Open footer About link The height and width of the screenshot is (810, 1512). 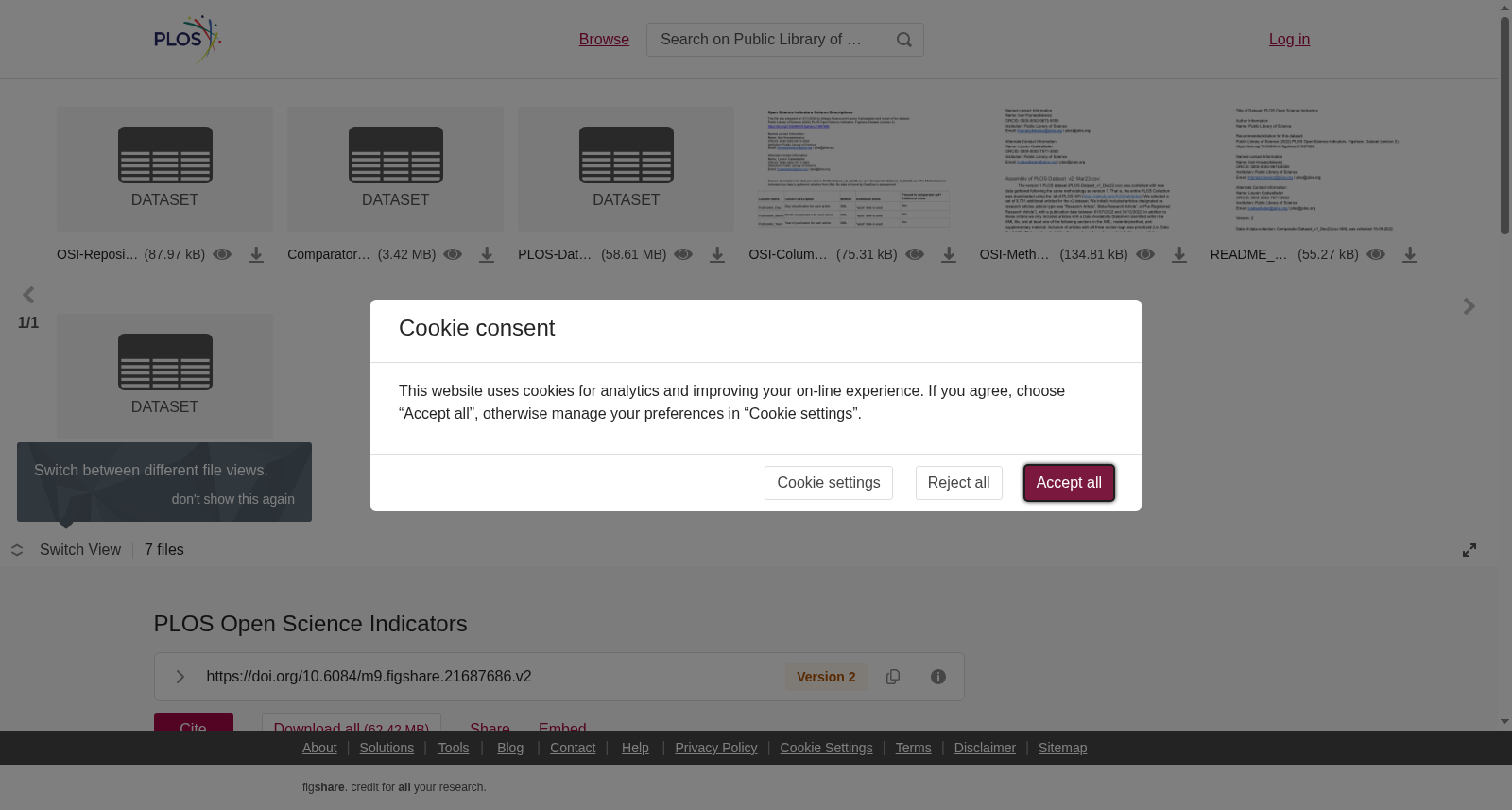click(x=319, y=748)
